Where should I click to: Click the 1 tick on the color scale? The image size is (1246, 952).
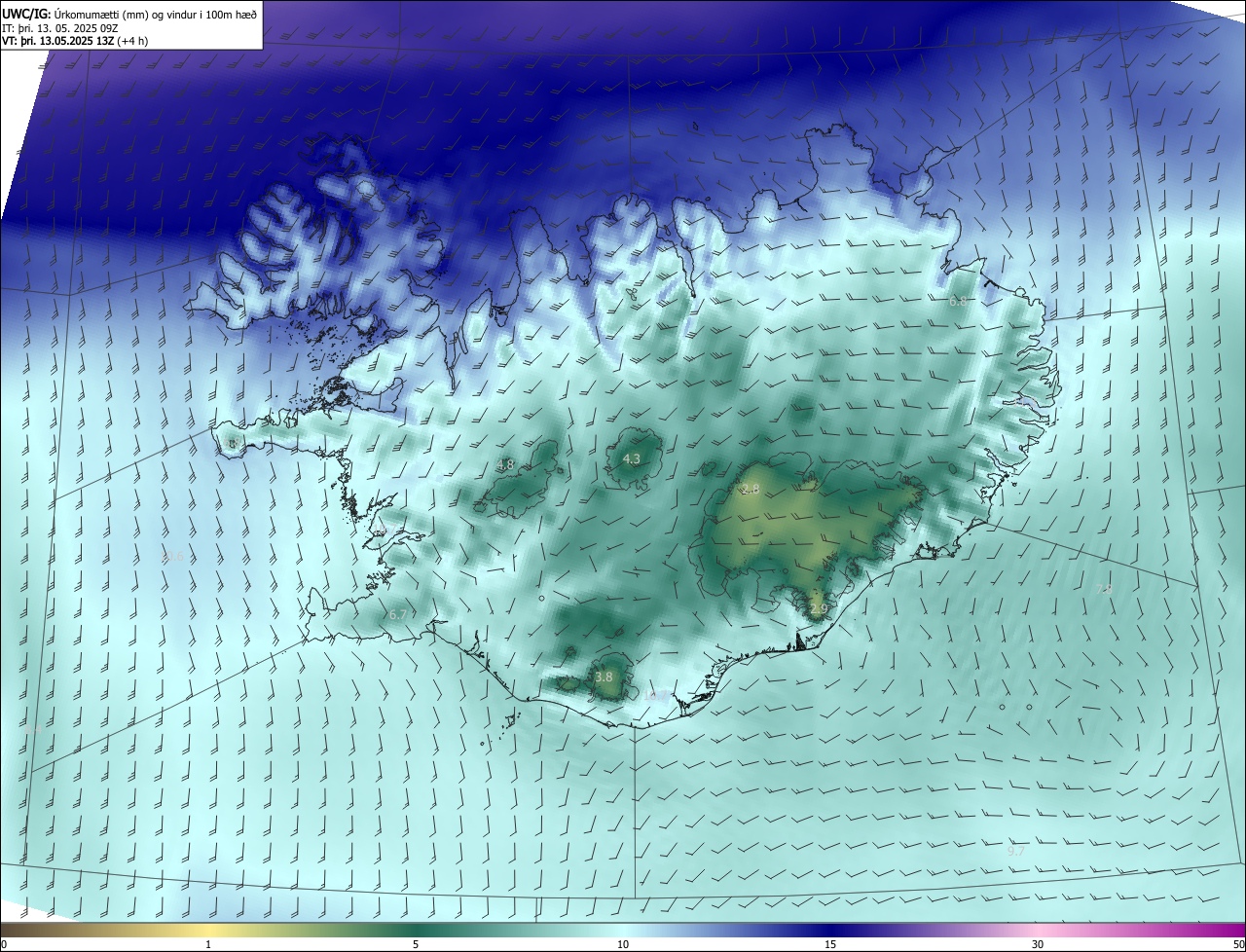(208, 944)
